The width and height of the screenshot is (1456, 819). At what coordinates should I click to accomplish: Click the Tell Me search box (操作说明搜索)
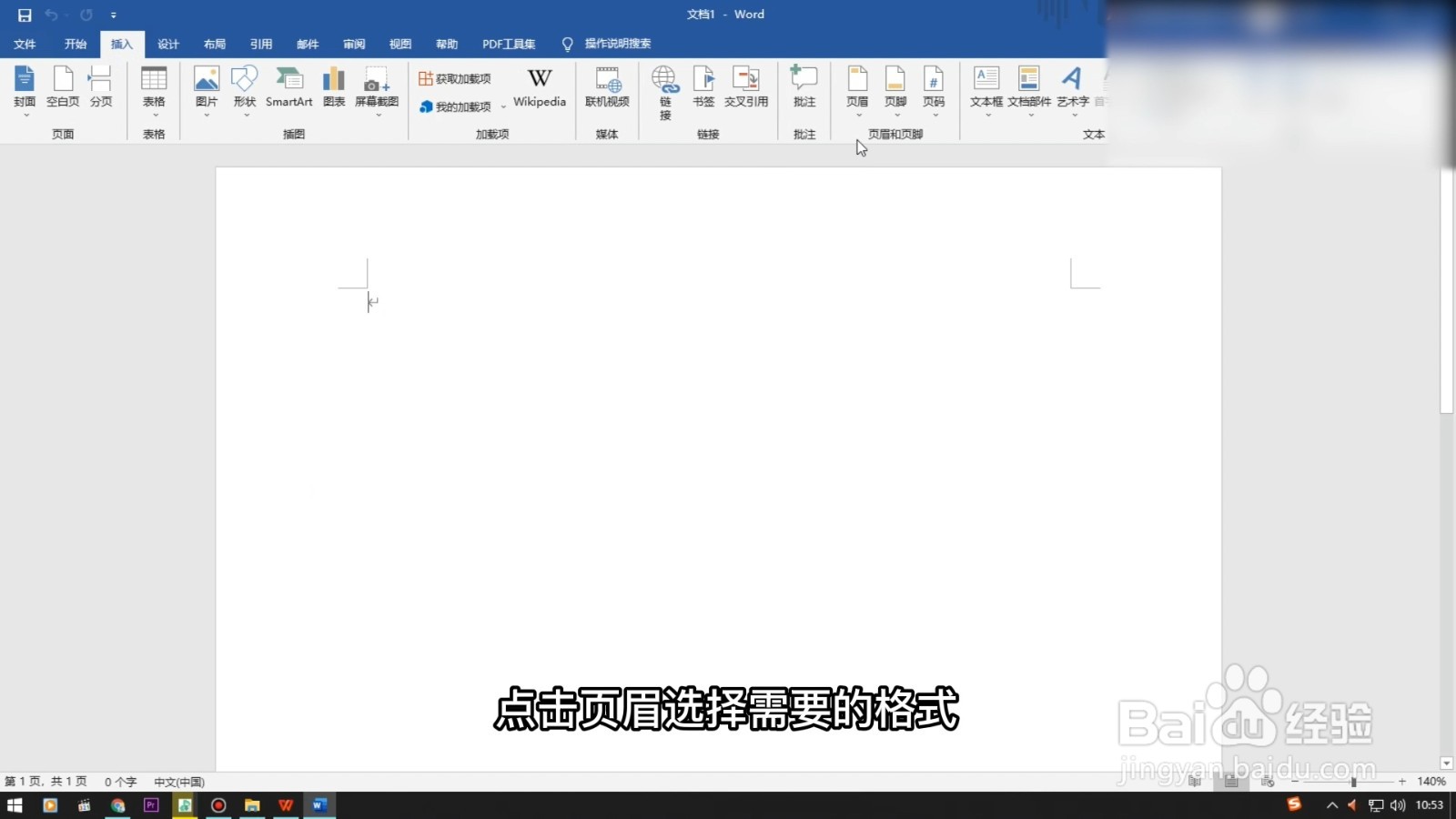coord(607,44)
